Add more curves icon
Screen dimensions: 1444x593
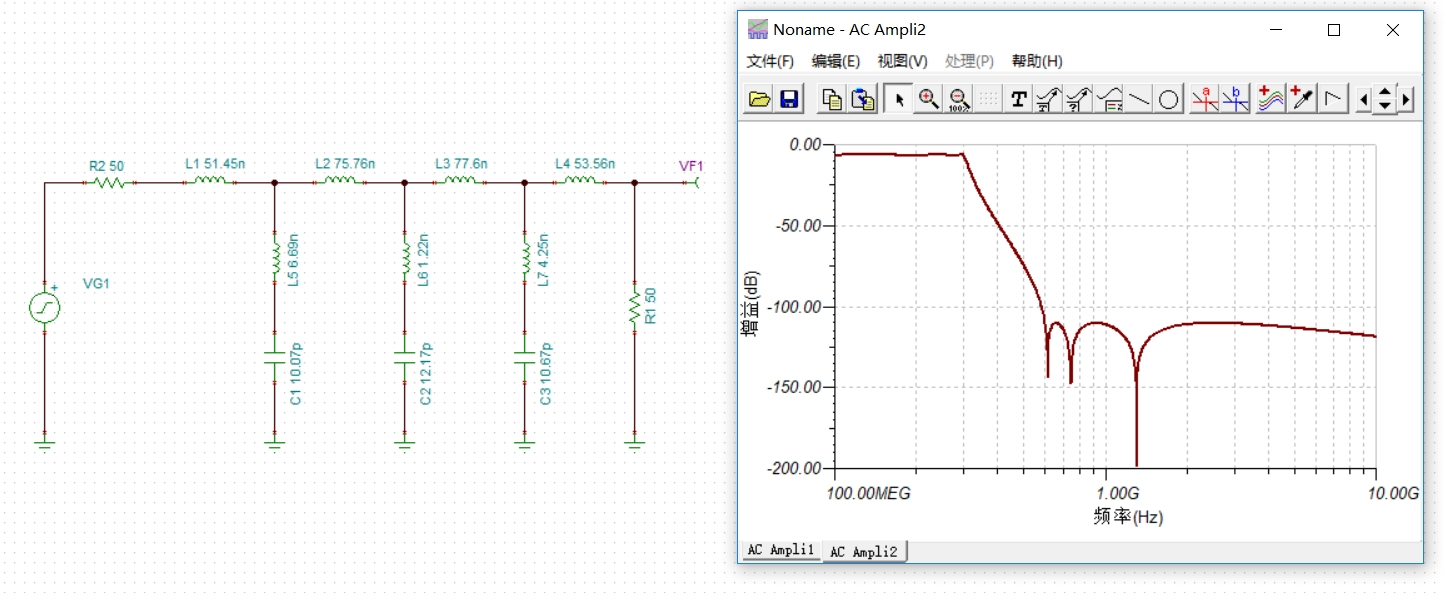[x=1271, y=99]
